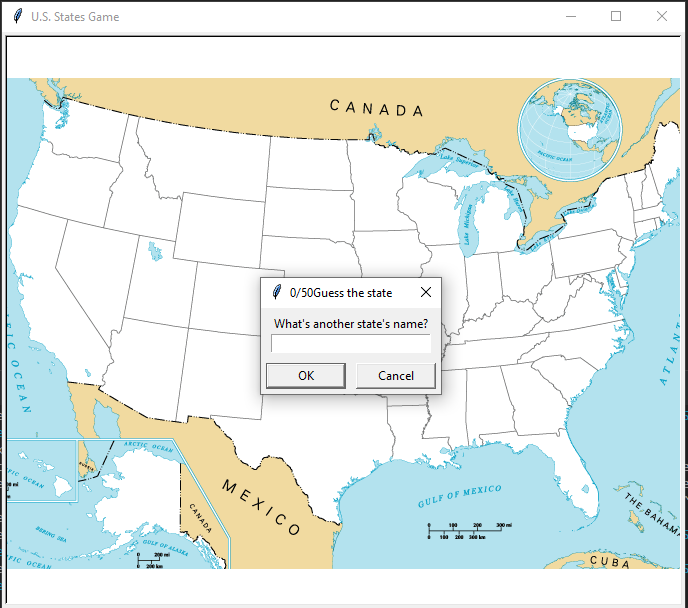688x608 pixels.
Task: Close the Guess the state dialog
Action: pos(426,292)
